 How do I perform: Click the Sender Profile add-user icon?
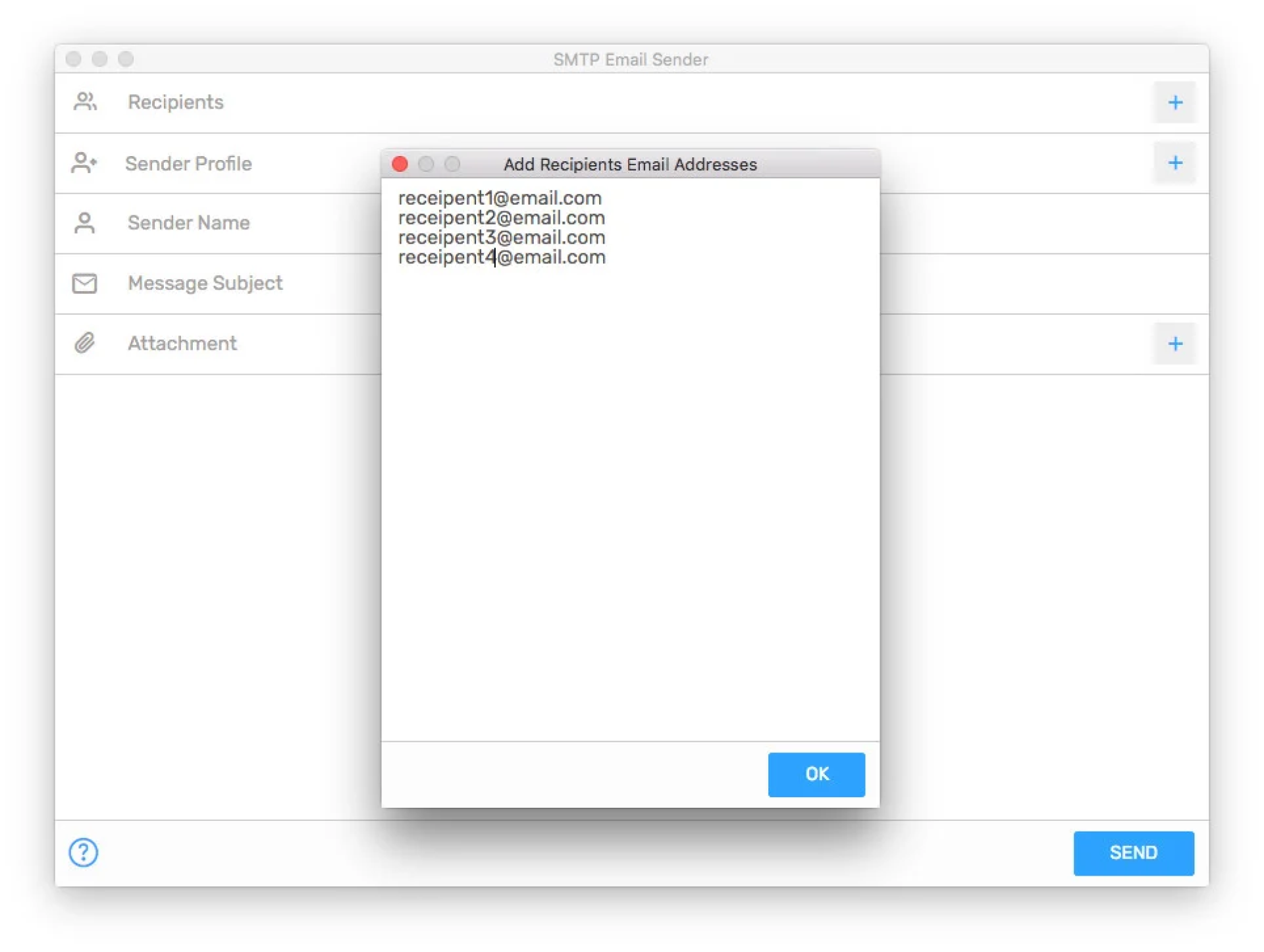[x=84, y=163]
